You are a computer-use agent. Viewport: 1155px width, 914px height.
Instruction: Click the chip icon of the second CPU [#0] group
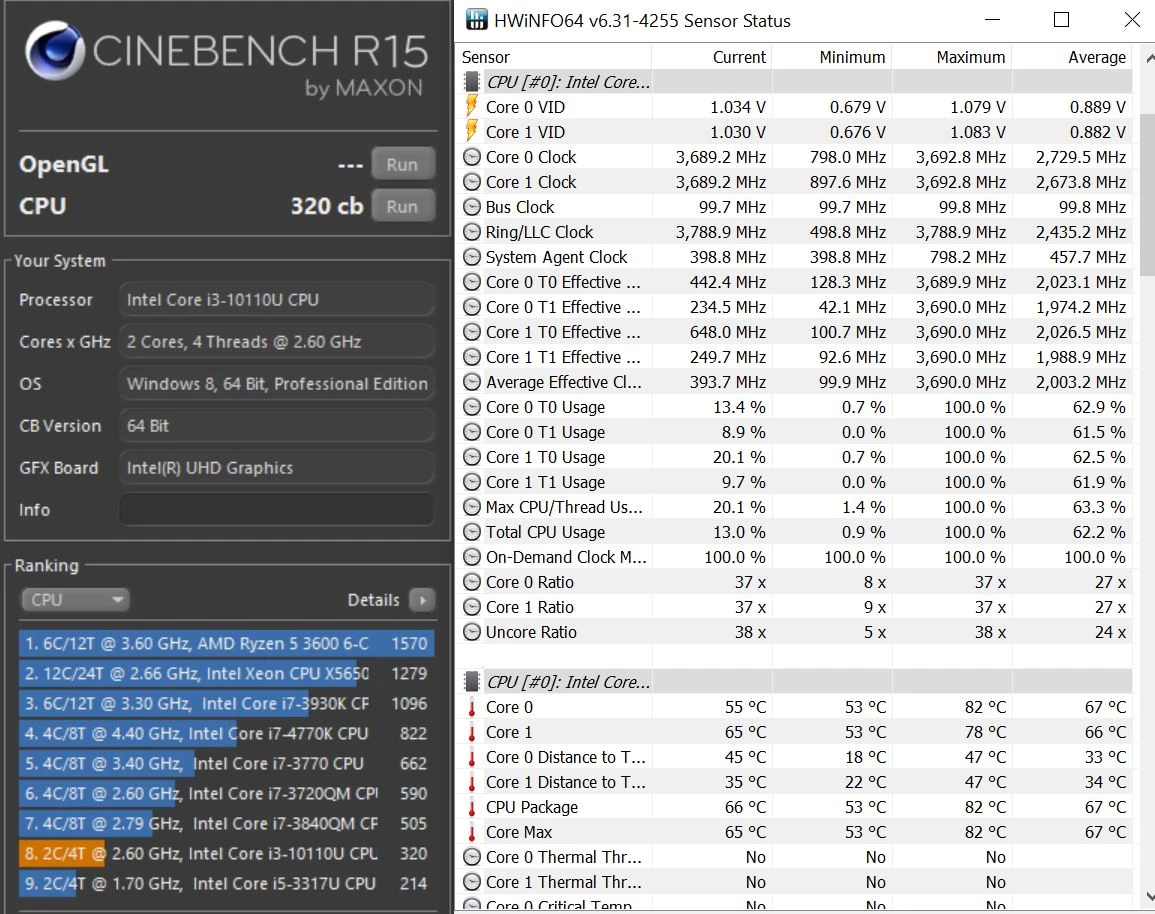click(x=471, y=682)
